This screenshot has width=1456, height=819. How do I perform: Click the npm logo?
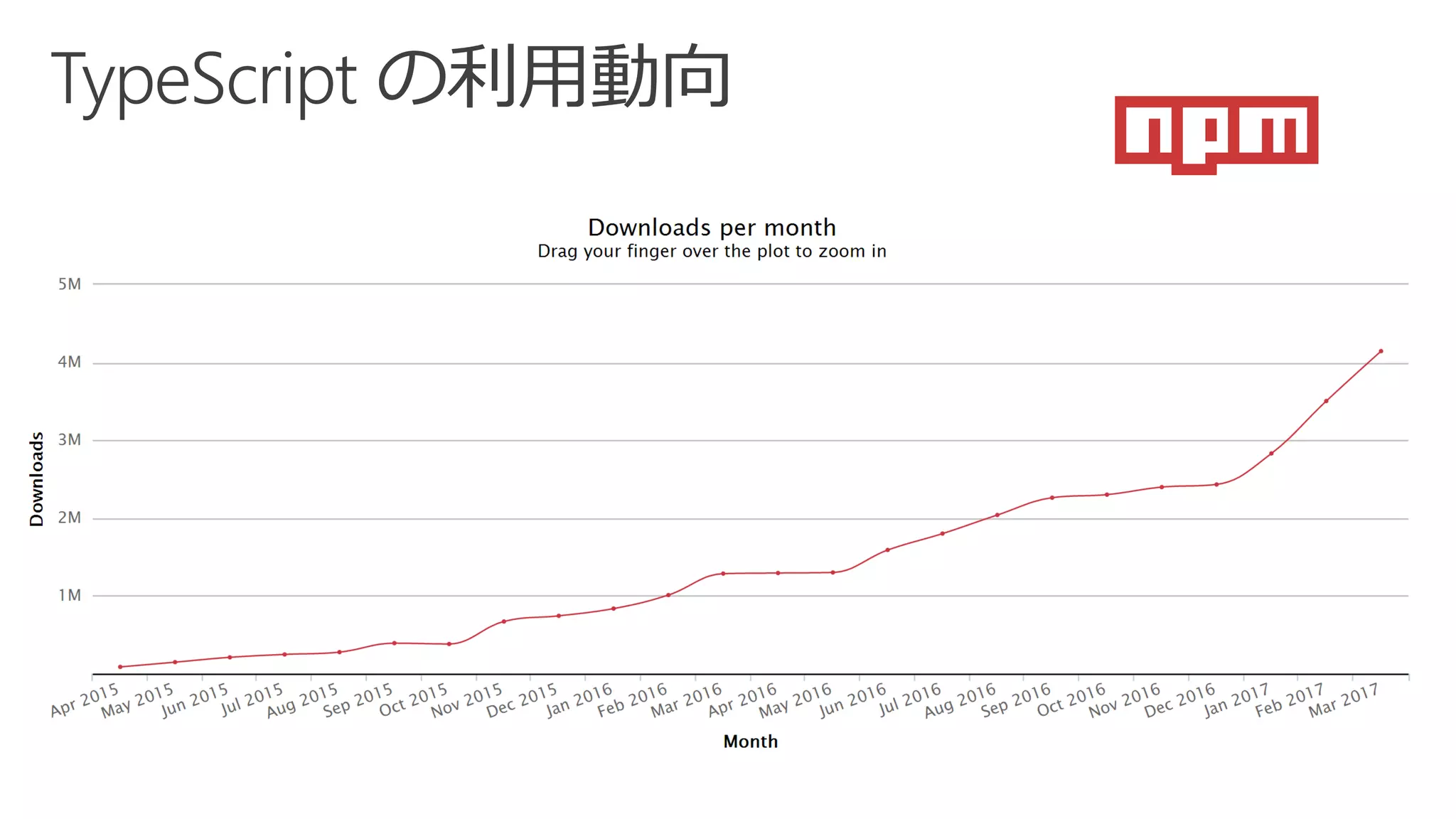coord(1216,135)
